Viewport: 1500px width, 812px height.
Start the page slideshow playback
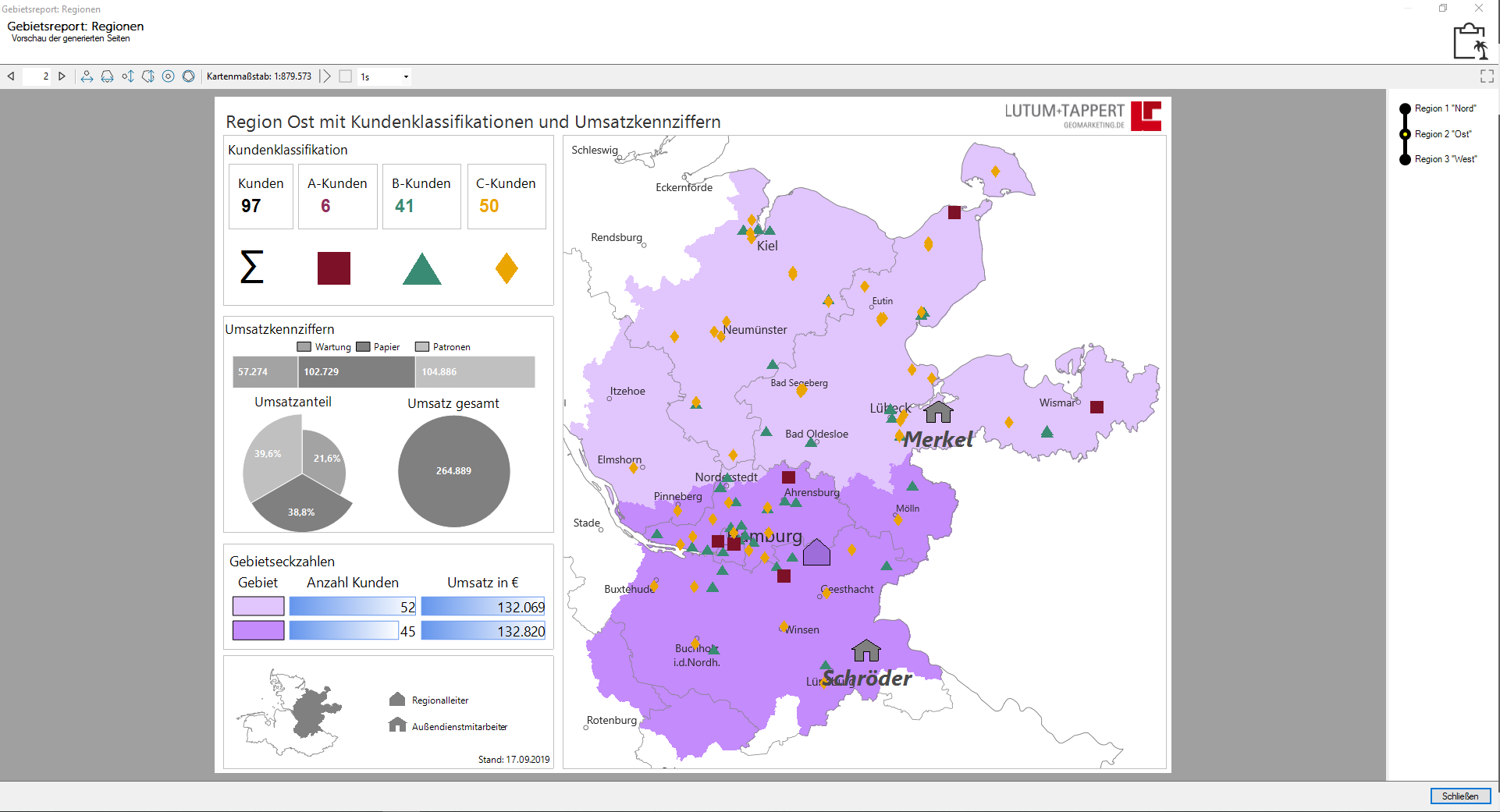tap(325, 76)
